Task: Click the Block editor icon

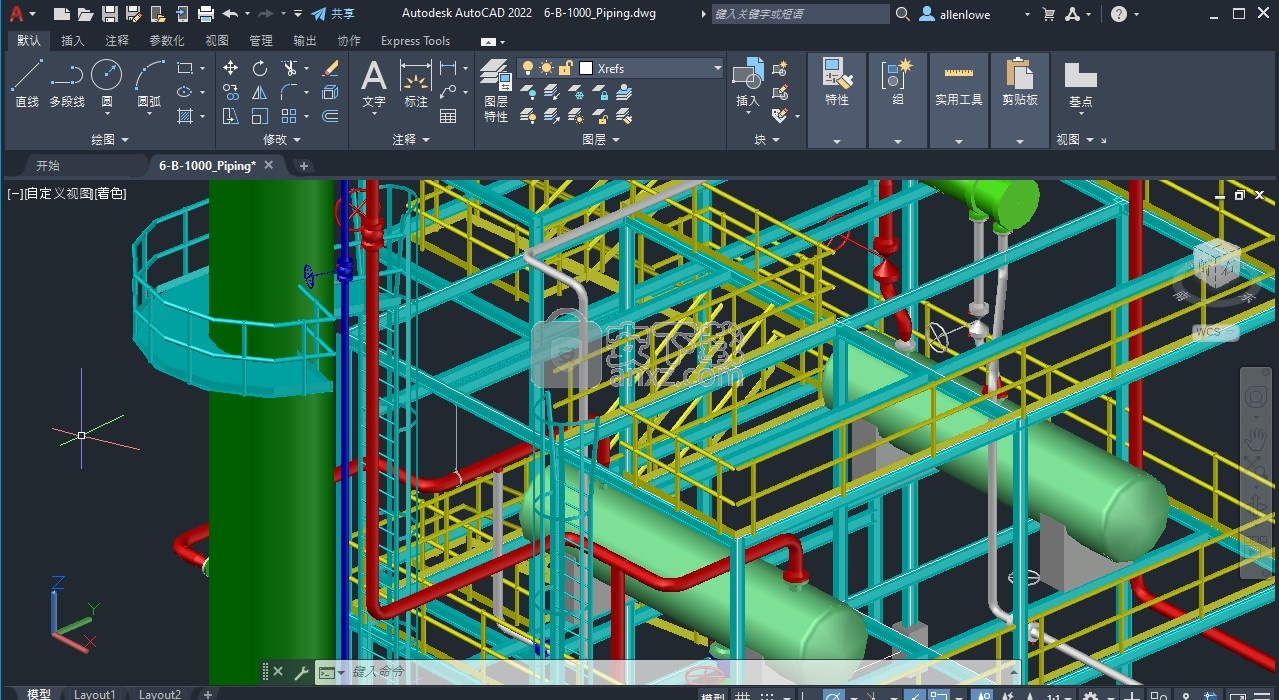Action: coord(780,92)
